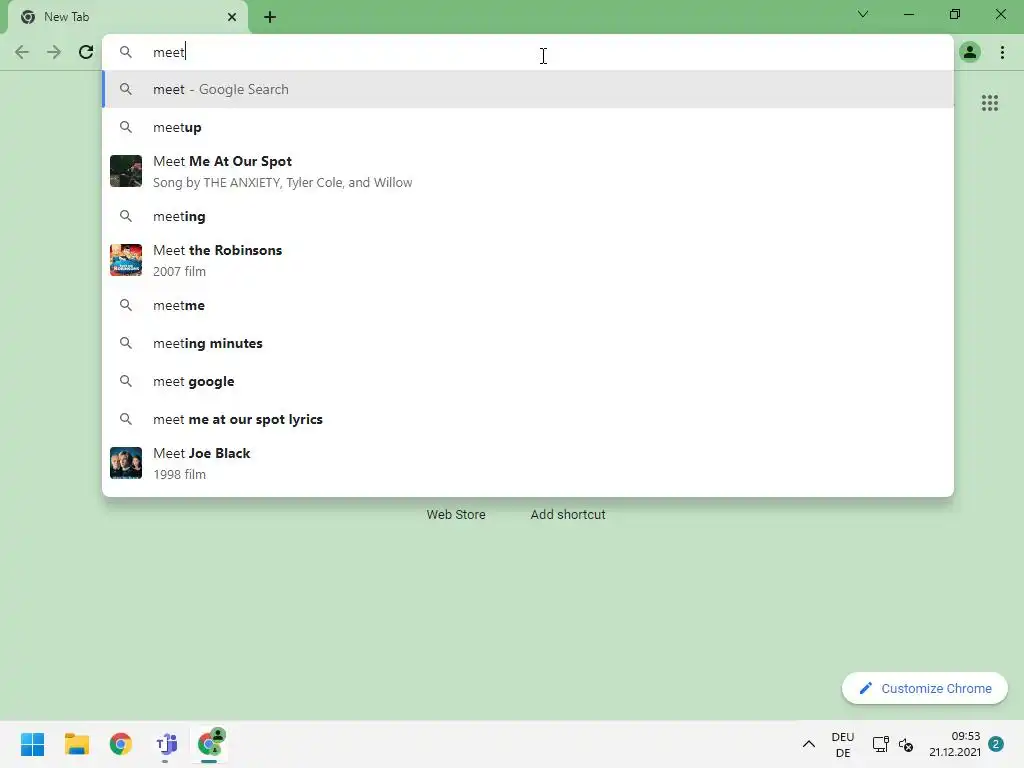Click Meet Me At Our Spot thumbnail
The width and height of the screenshot is (1024, 768).
(x=126, y=171)
